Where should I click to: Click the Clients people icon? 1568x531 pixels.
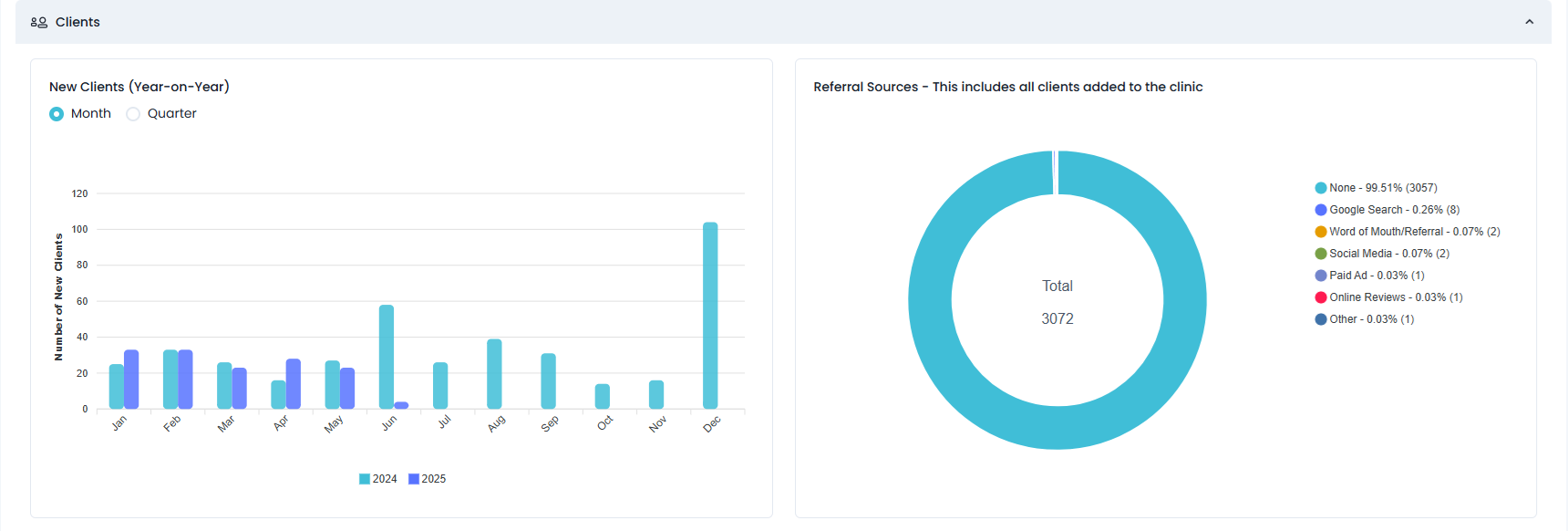(x=38, y=22)
